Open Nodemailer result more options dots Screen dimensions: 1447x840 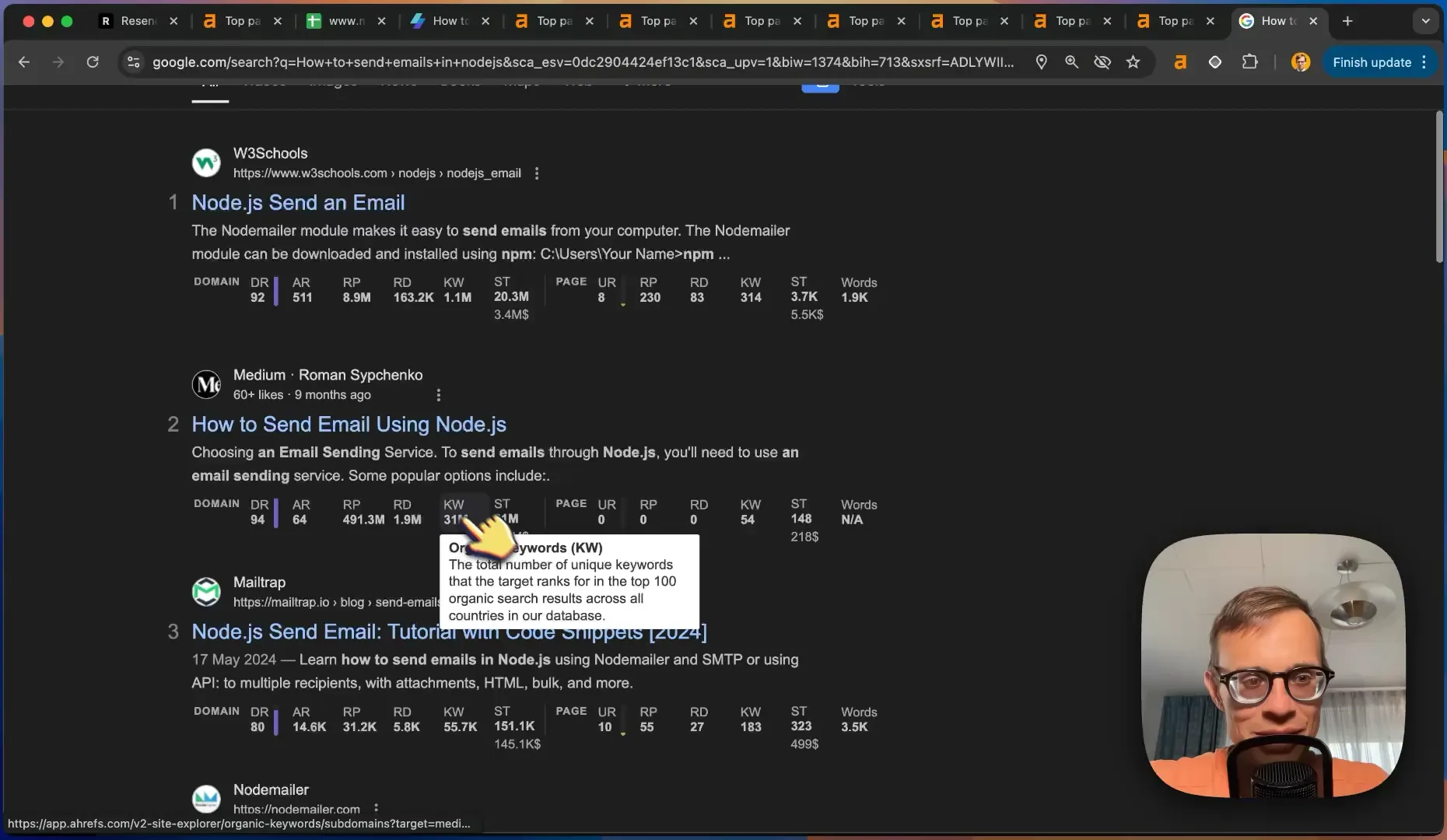377,808
